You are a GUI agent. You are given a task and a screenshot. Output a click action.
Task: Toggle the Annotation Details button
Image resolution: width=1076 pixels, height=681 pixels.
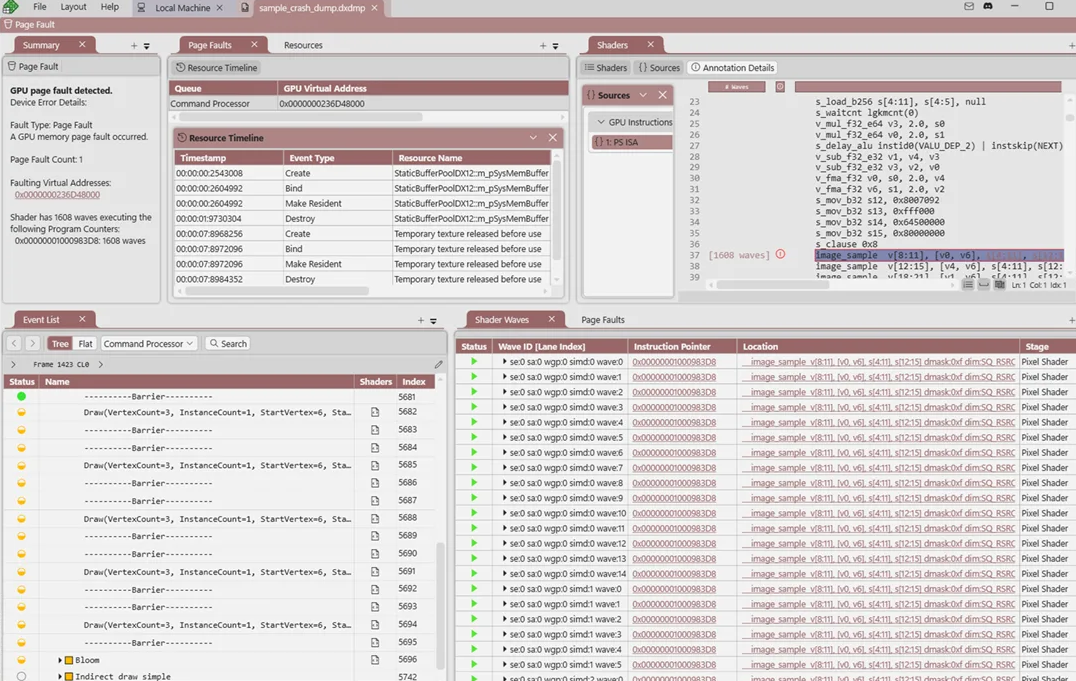click(x=732, y=68)
